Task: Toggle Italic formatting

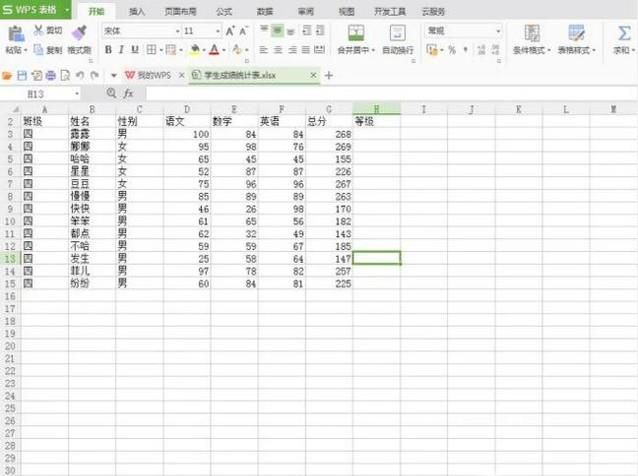Action: pyautogui.click(x=121, y=49)
